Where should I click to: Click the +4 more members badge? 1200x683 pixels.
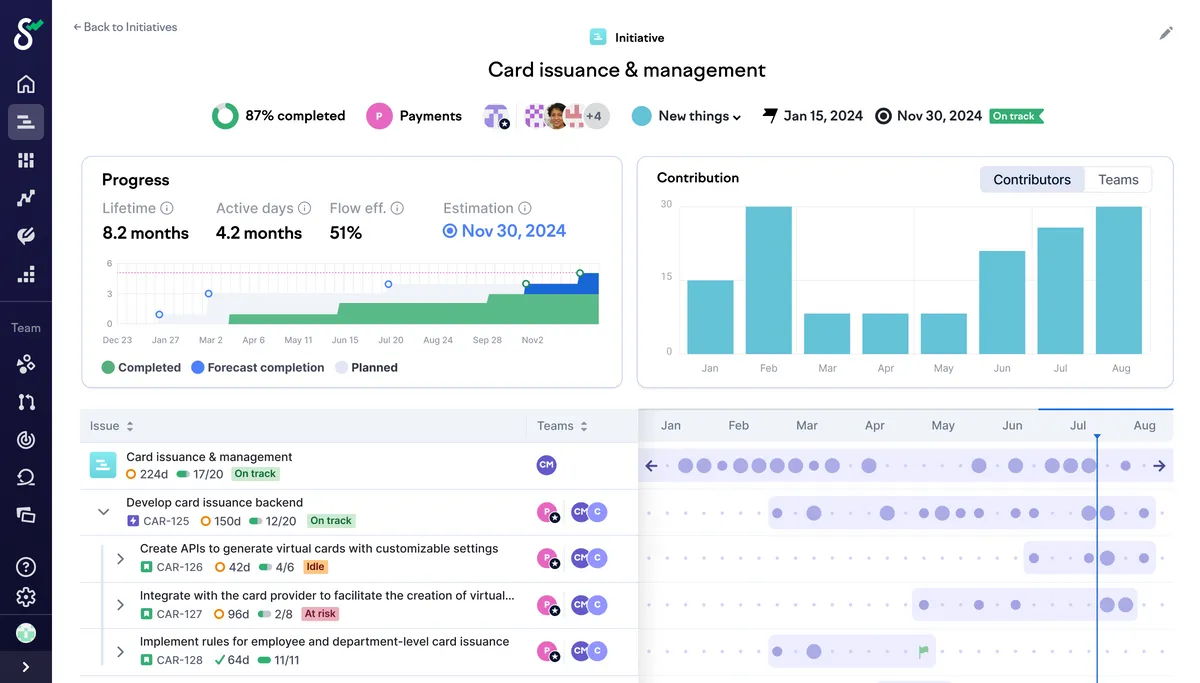[594, 116]
